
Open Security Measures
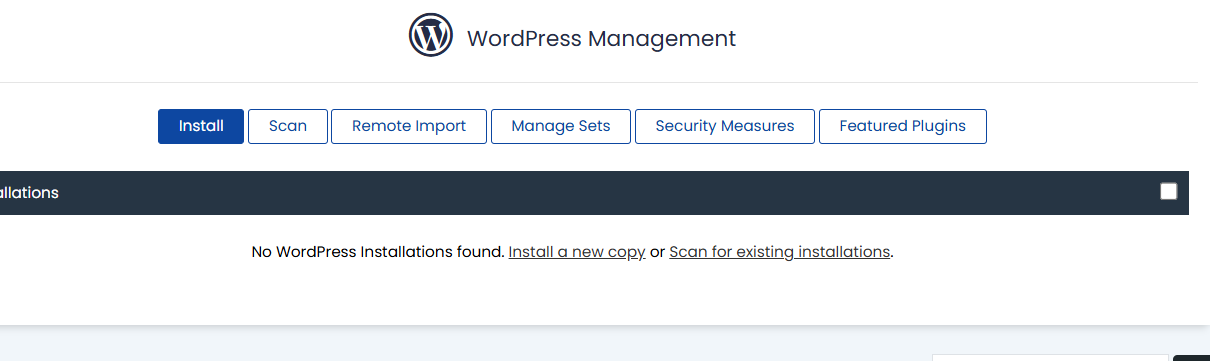click(725, 126)
